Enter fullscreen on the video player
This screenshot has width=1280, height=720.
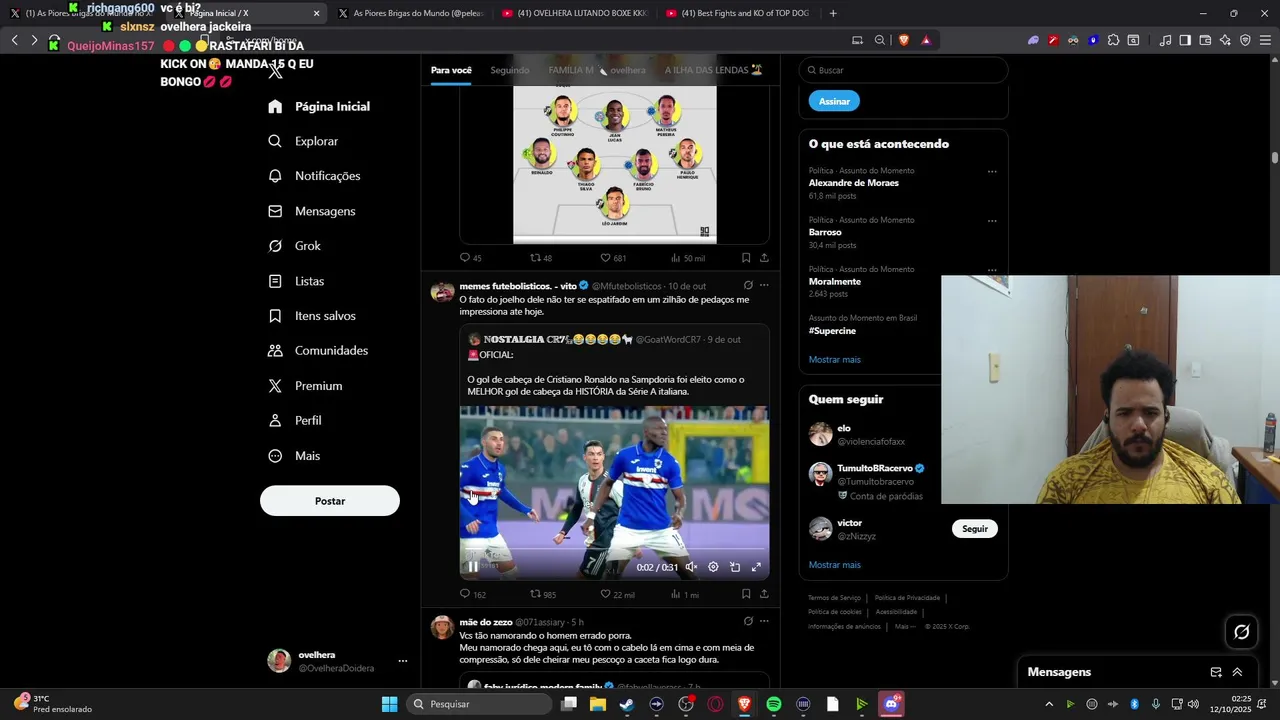point(756,567)
